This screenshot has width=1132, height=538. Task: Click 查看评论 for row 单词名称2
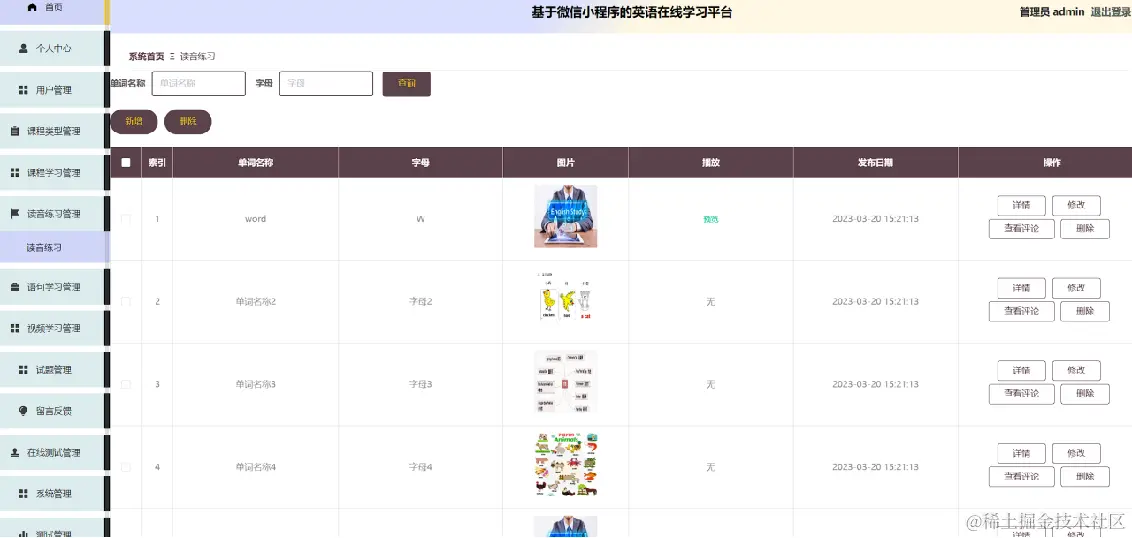[1022, 312]
